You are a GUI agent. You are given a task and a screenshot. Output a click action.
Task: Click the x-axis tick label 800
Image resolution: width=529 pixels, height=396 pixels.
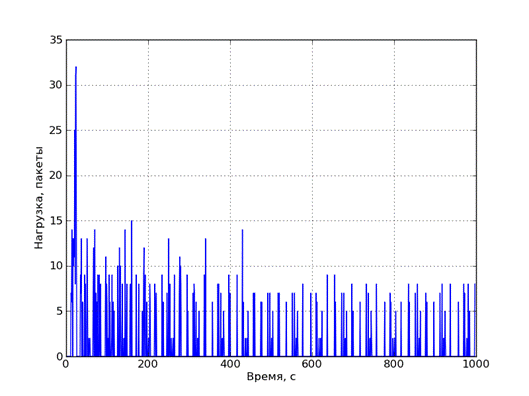click(x=394, y=364)
